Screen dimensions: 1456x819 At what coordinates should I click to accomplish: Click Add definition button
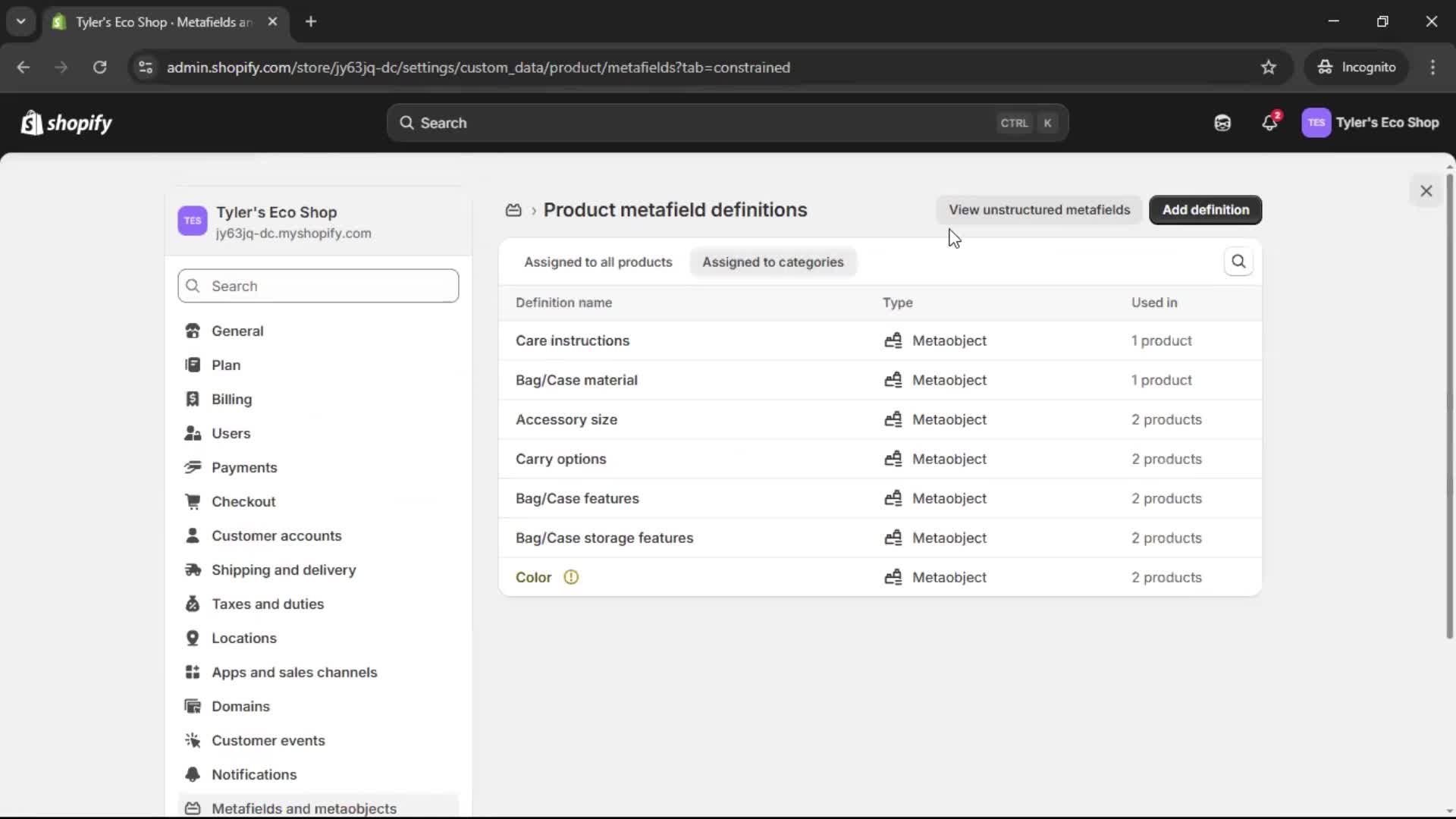tap(1205, 210)
